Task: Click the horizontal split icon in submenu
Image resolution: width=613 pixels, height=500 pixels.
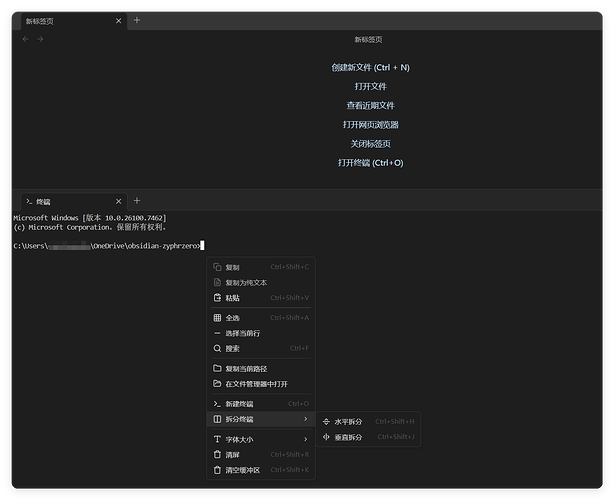Action: [x=326, y=421]
